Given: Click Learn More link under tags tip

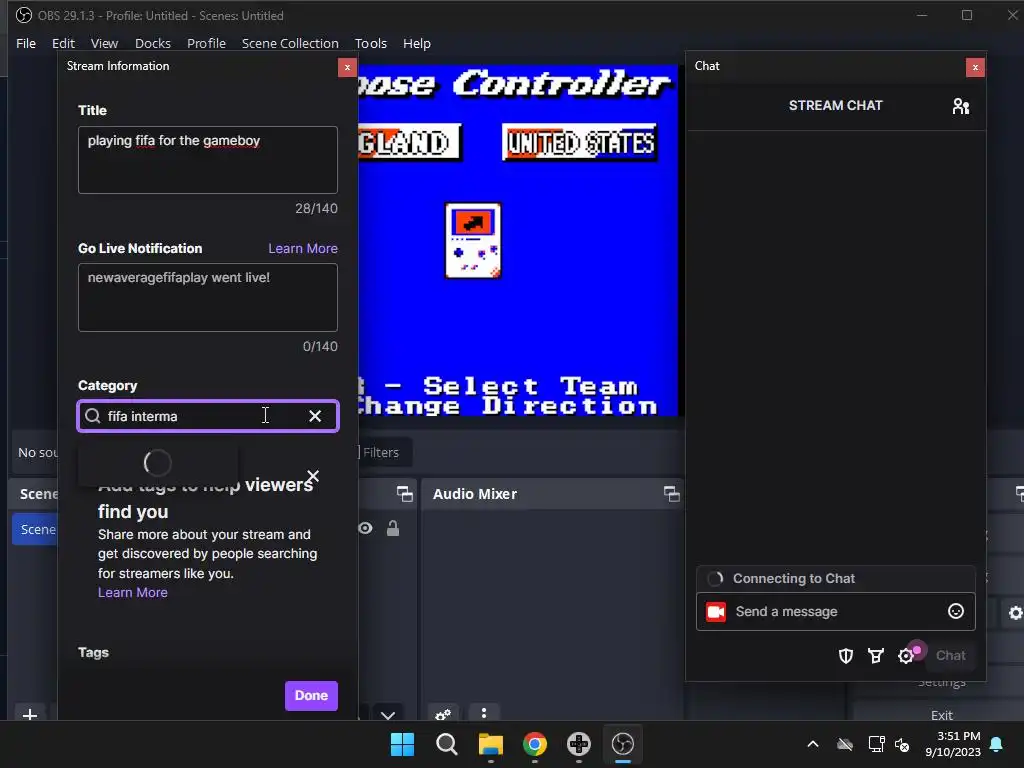Looking at the screenshot, I should pyautogui.click(x=133, y=593).
